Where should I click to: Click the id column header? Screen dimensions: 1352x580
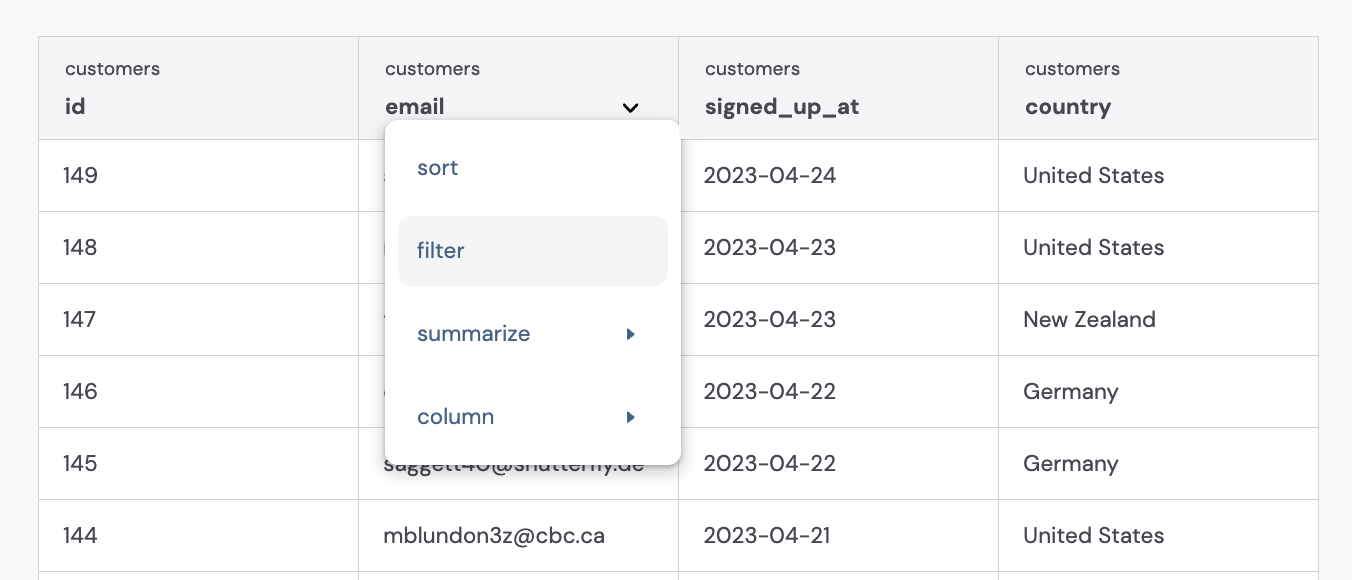pyautogui.click(x=199, y=89)
